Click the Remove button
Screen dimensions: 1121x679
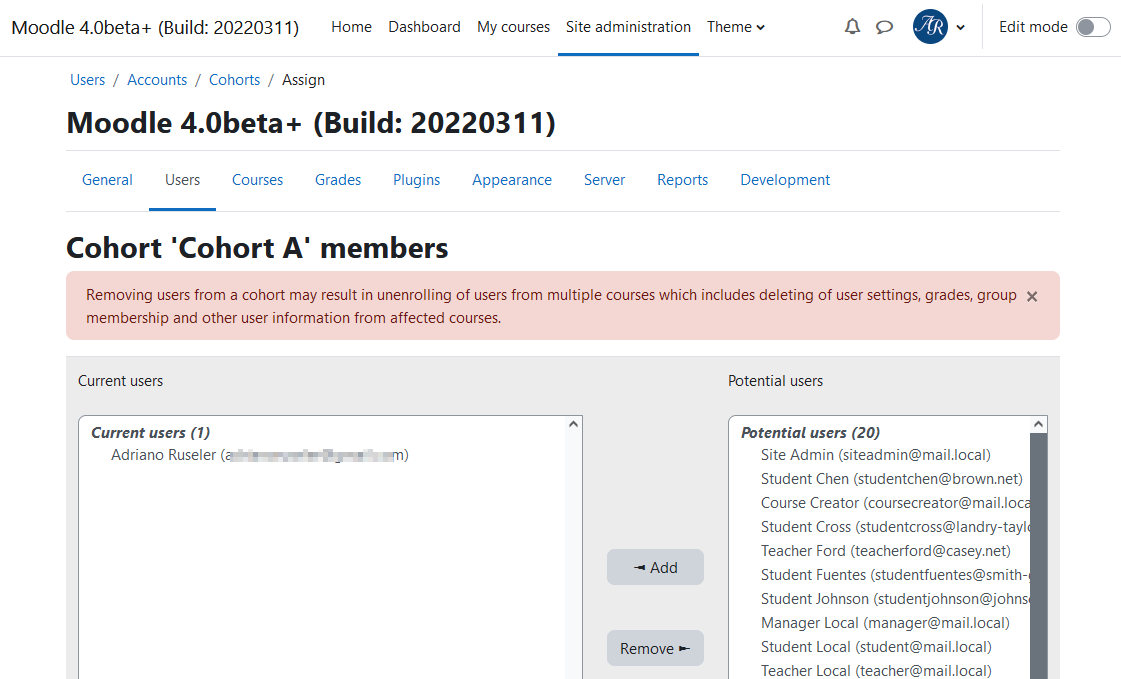(x=656, y=648)
